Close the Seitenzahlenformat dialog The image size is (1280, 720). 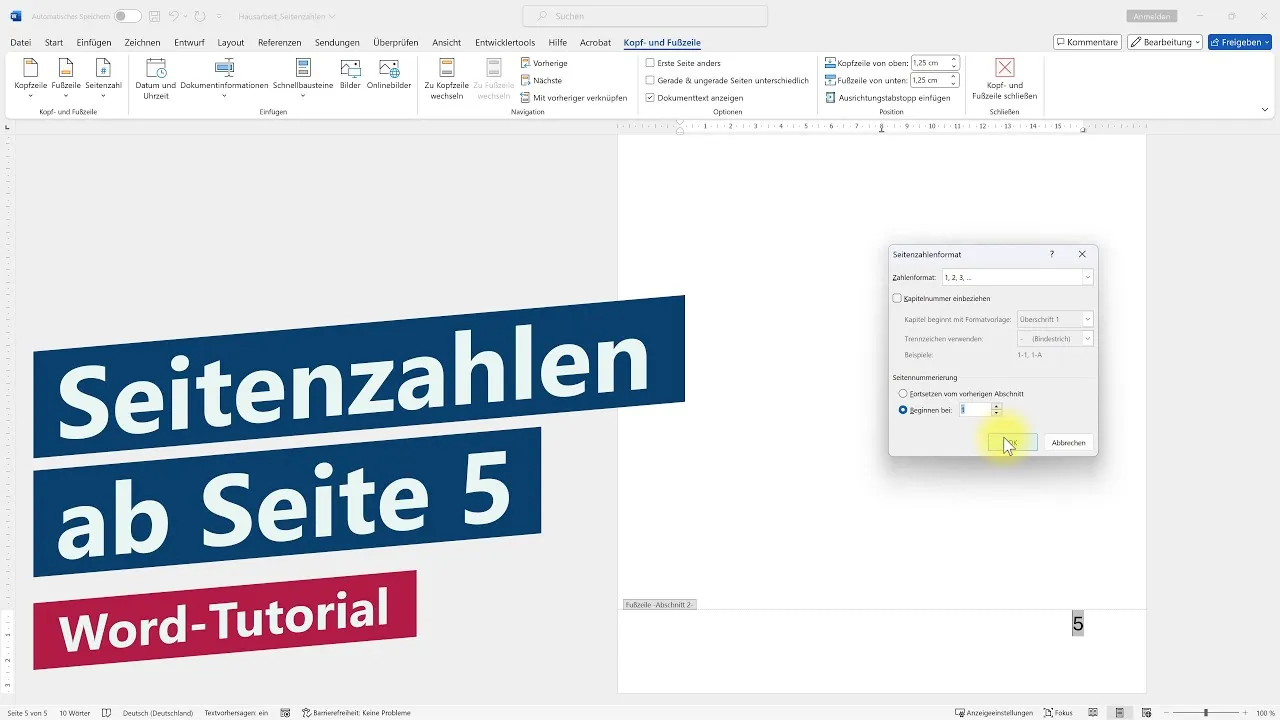(1082, 255)
